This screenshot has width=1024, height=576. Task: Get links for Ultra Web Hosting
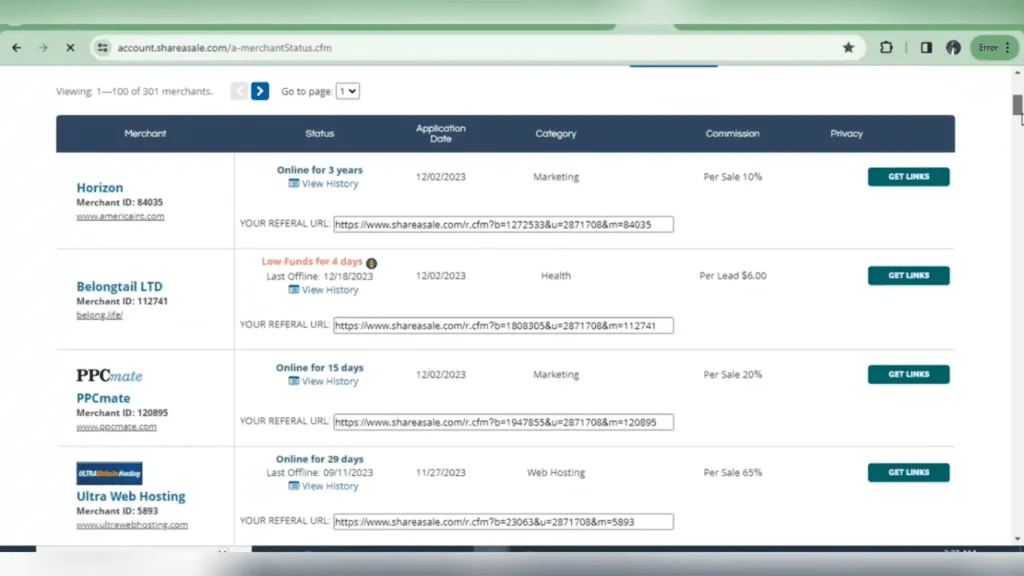pyautogui.click(x=908, y=472)
